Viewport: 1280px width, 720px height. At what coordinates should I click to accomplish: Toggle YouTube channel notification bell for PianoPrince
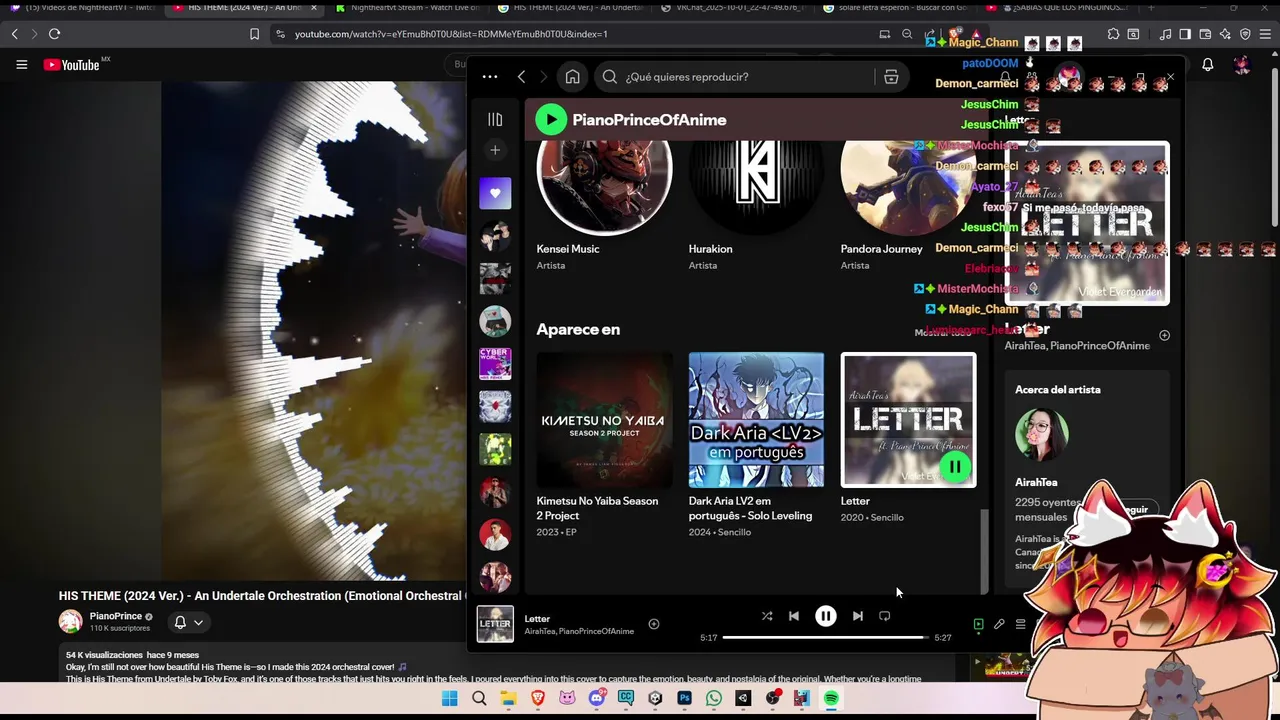tap(180, 622)
